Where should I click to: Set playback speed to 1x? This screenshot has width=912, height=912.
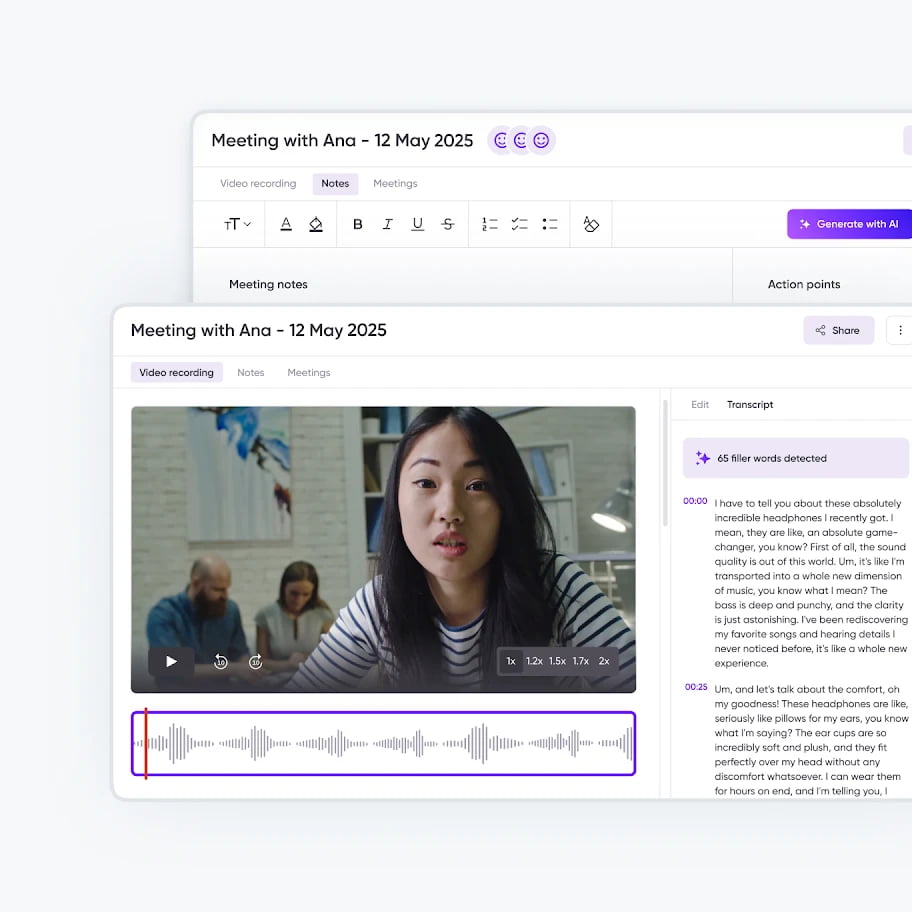tap(511, 661)
